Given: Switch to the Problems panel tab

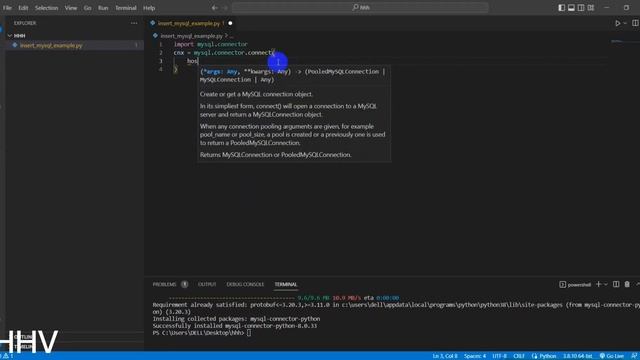Looking at the screenshot, I should 164,284.
